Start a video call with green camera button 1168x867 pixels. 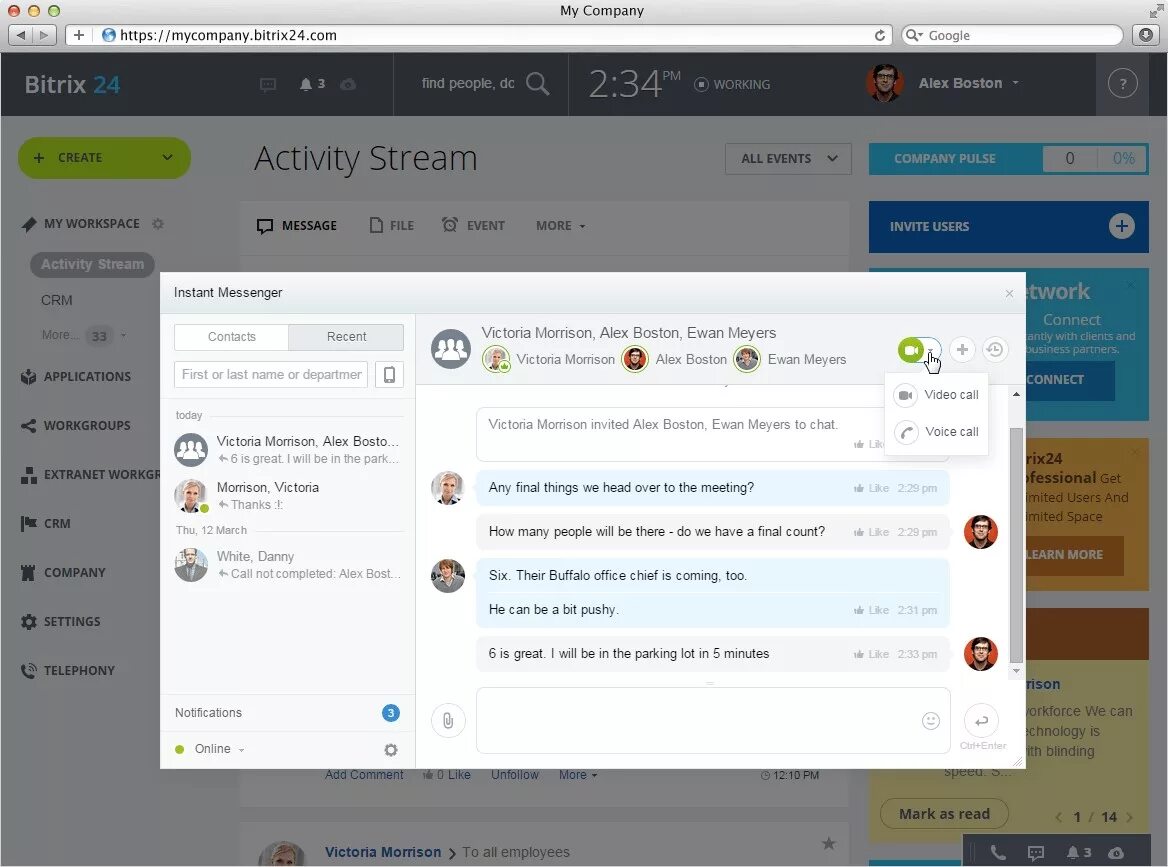tap(910, 350)
